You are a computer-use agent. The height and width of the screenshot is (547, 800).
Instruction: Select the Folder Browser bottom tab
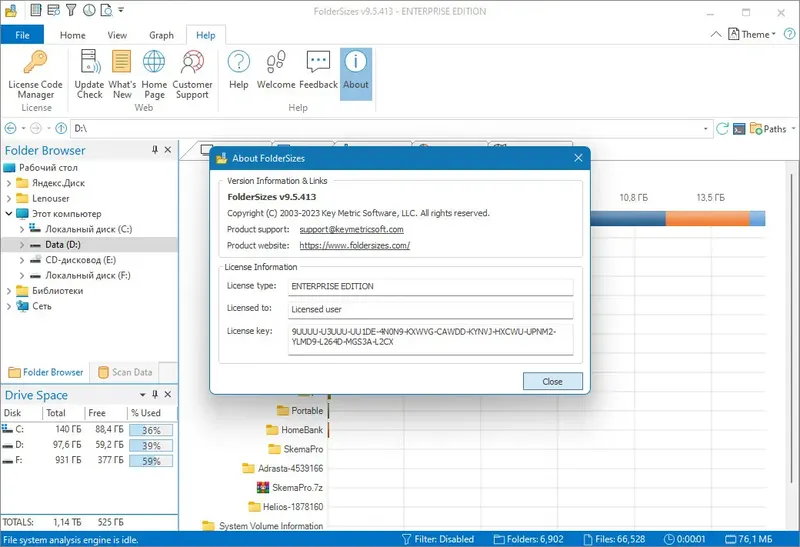tap(46, 372)
